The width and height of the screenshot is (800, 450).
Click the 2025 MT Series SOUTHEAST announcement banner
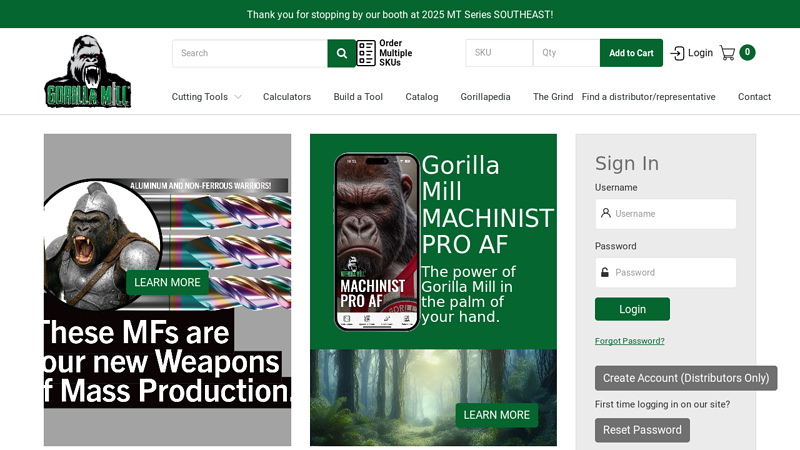coord(400,14)
